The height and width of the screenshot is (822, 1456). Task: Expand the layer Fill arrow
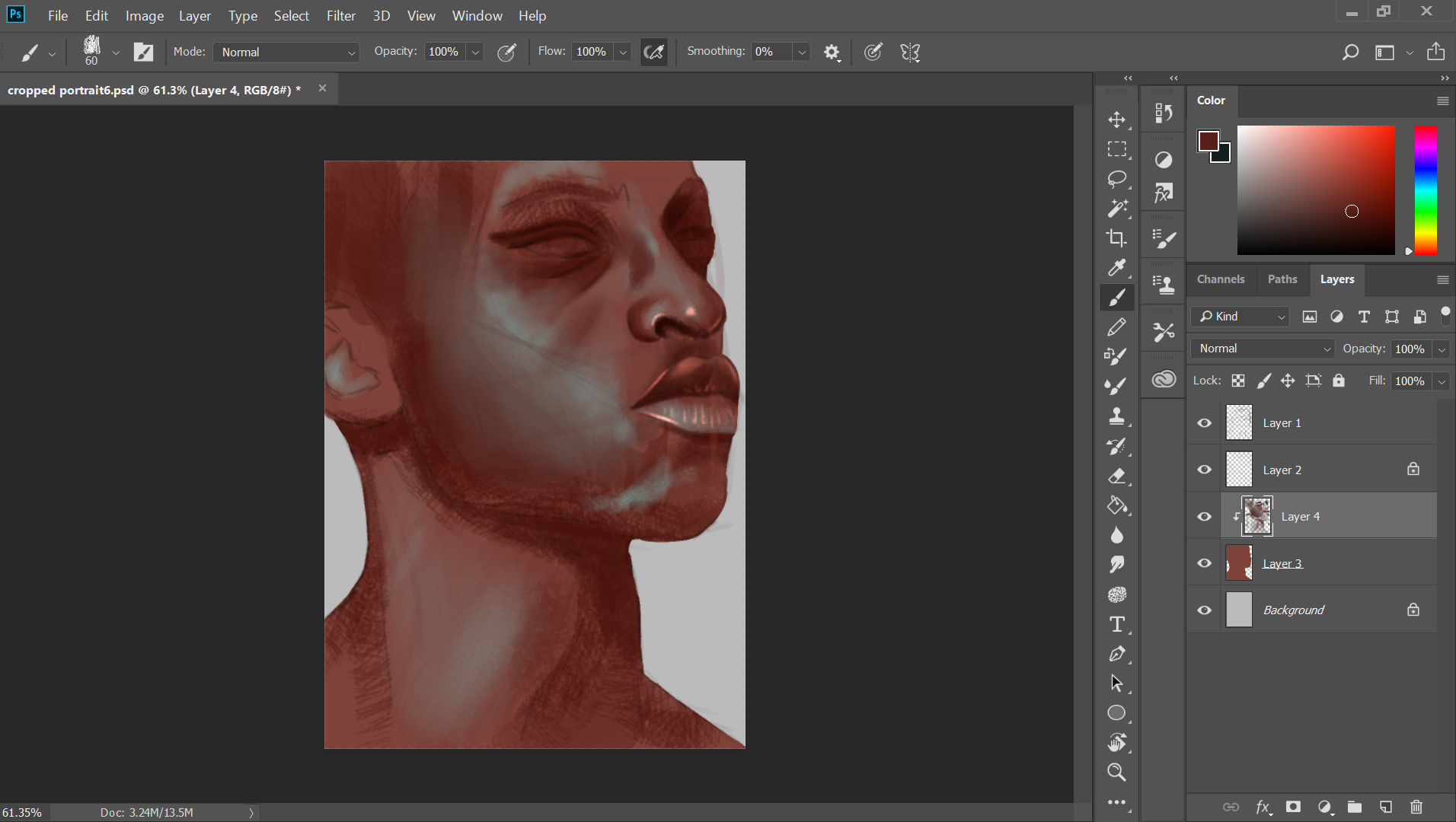(1441, 381)
